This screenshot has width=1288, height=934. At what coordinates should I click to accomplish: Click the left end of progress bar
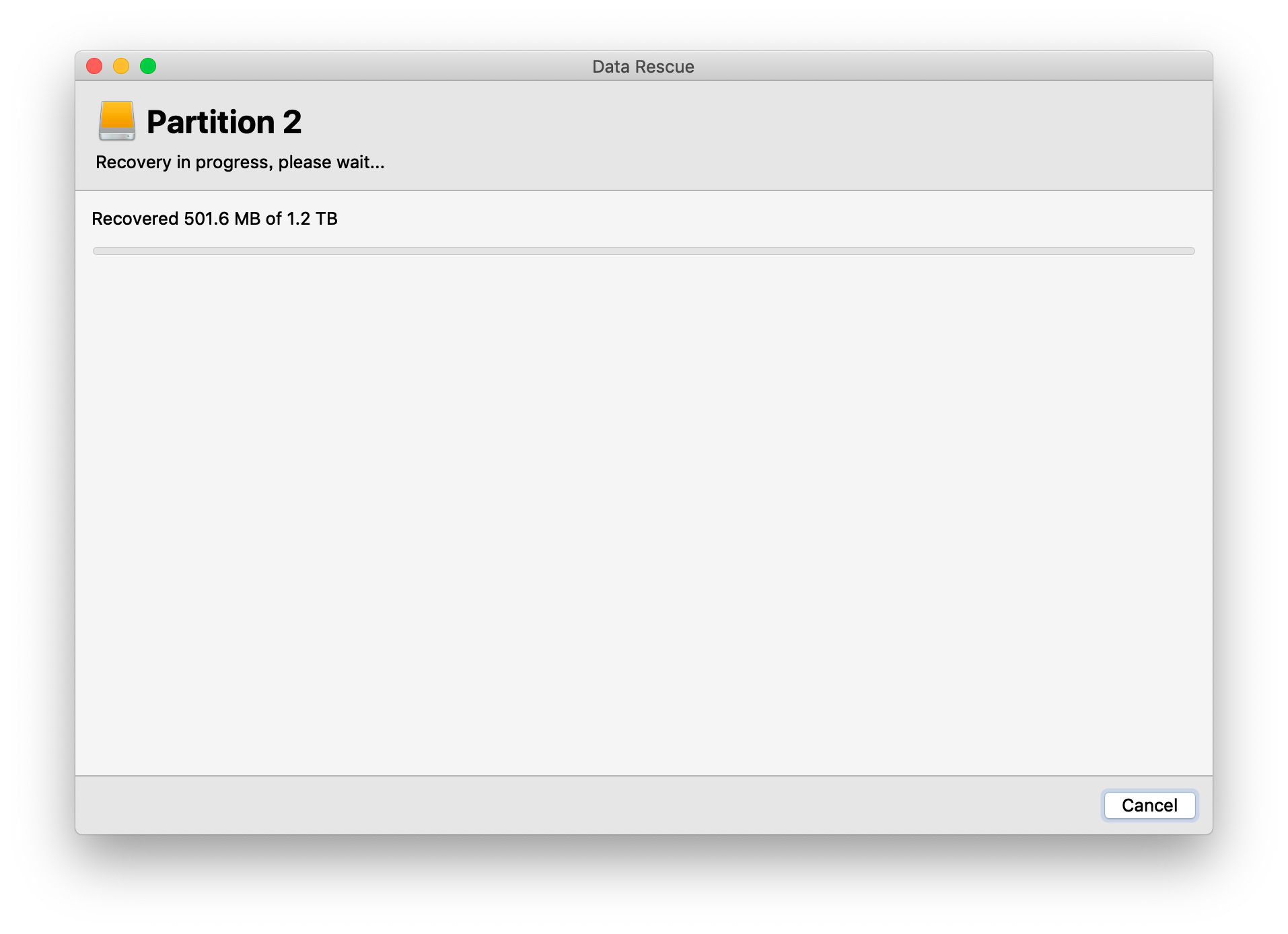[x=97, y=251]
